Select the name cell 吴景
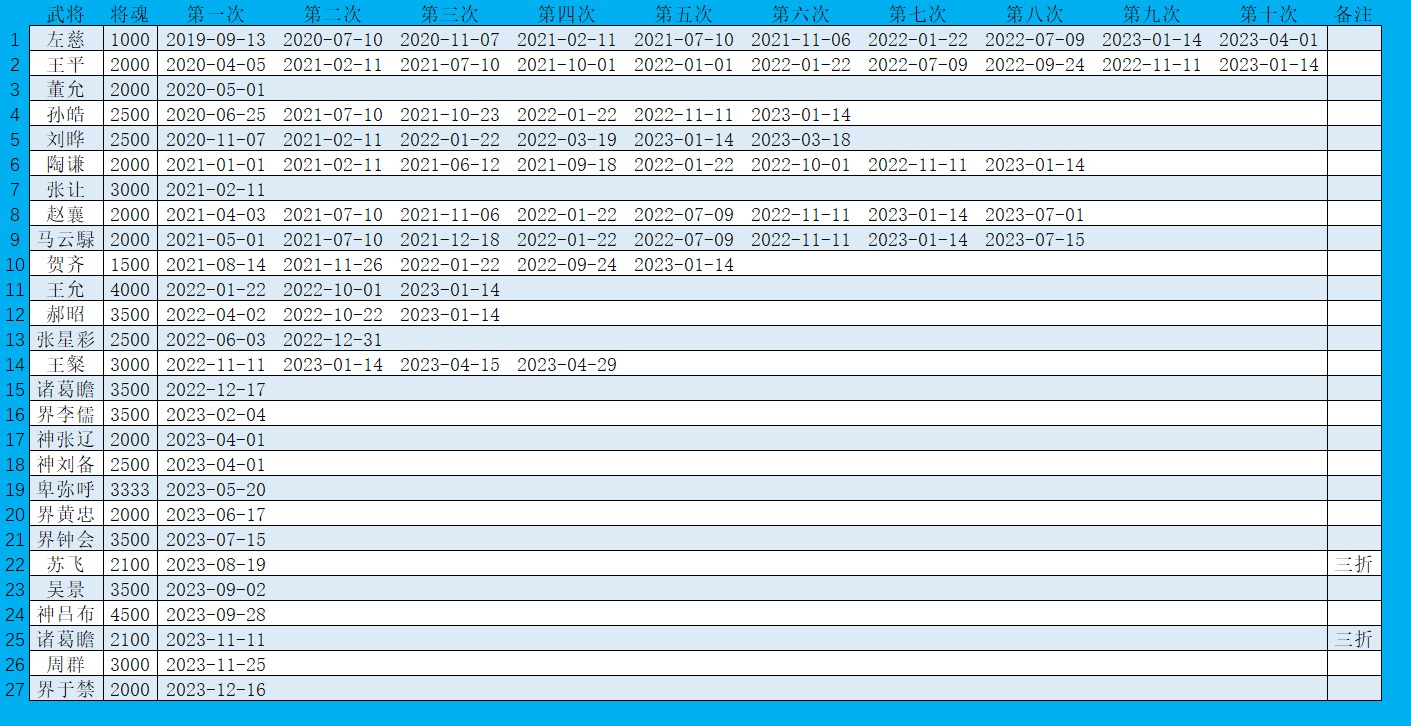Screen dimensions: 1411x726 pos(66,590)
